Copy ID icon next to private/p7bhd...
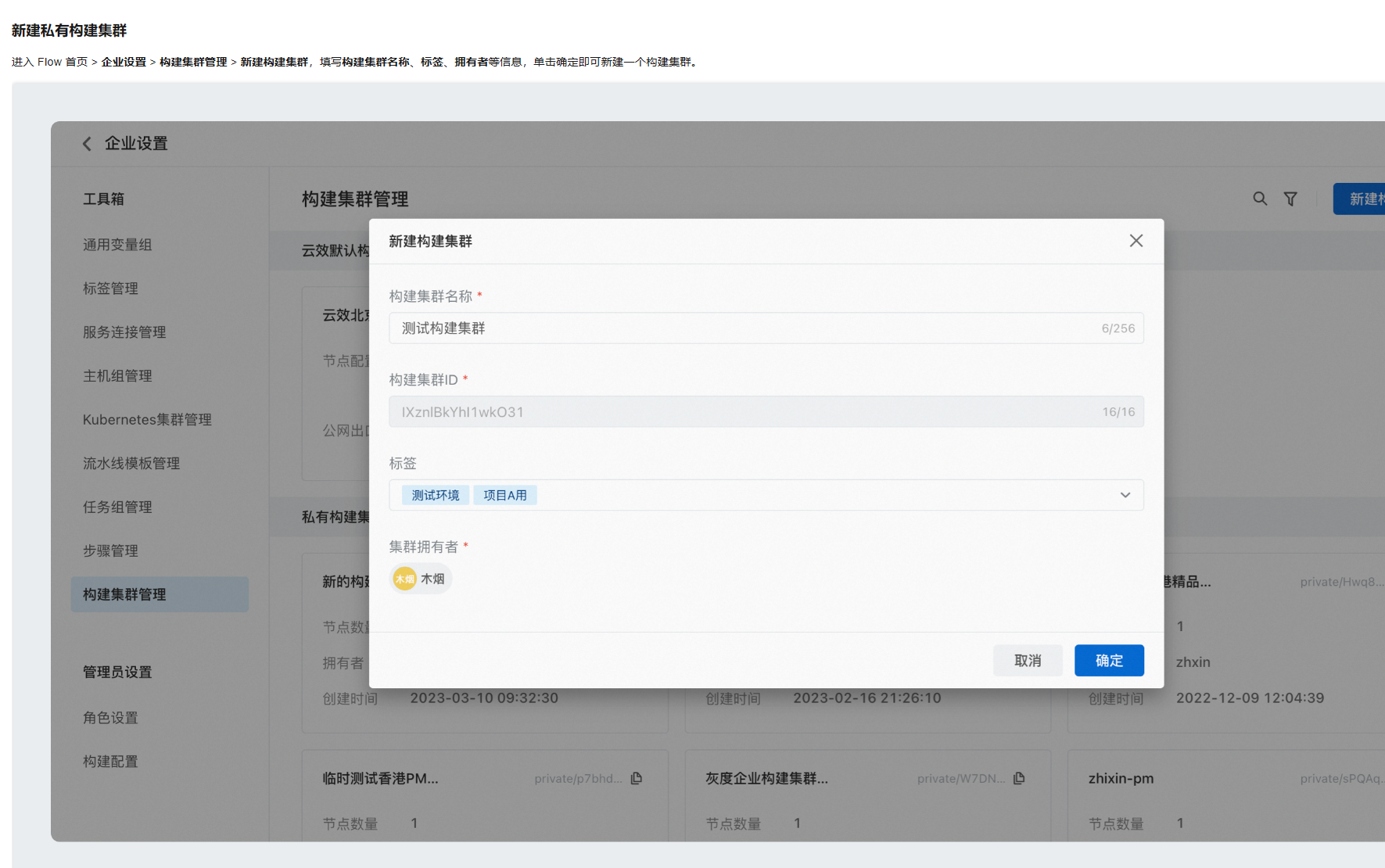The image size is (1385, 868). pyautogui.click(x=637, y=778)
